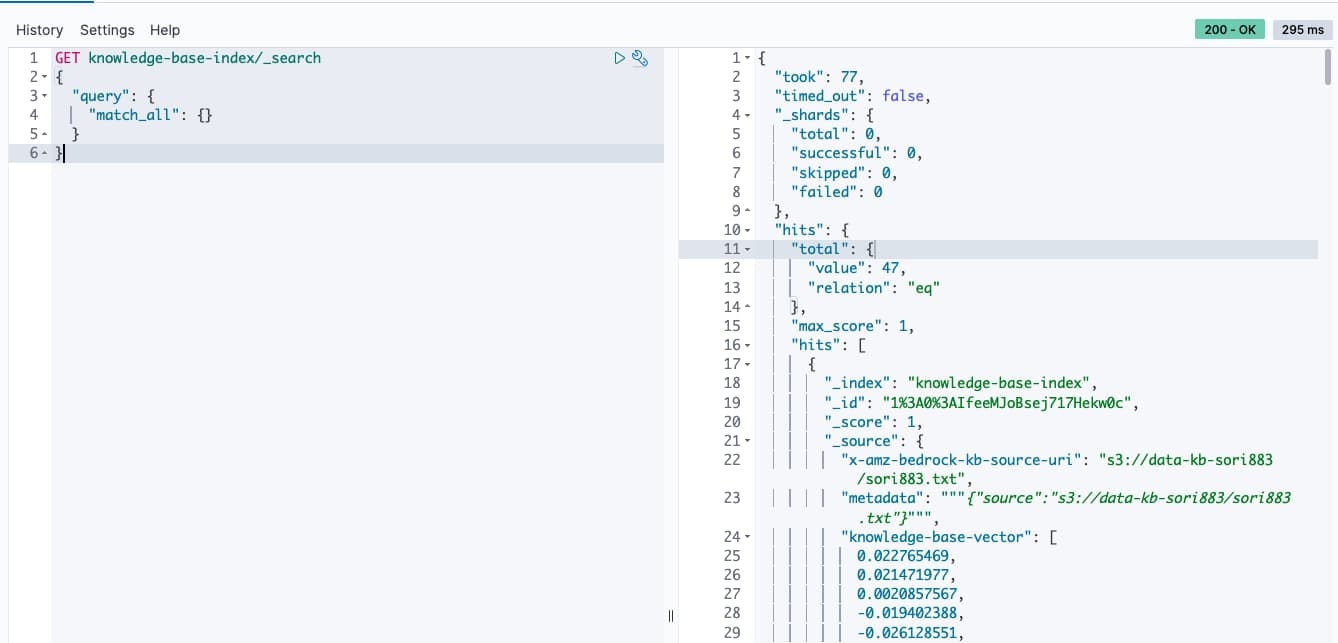
Task: Open the Settings menu
Action: point(107,30)
